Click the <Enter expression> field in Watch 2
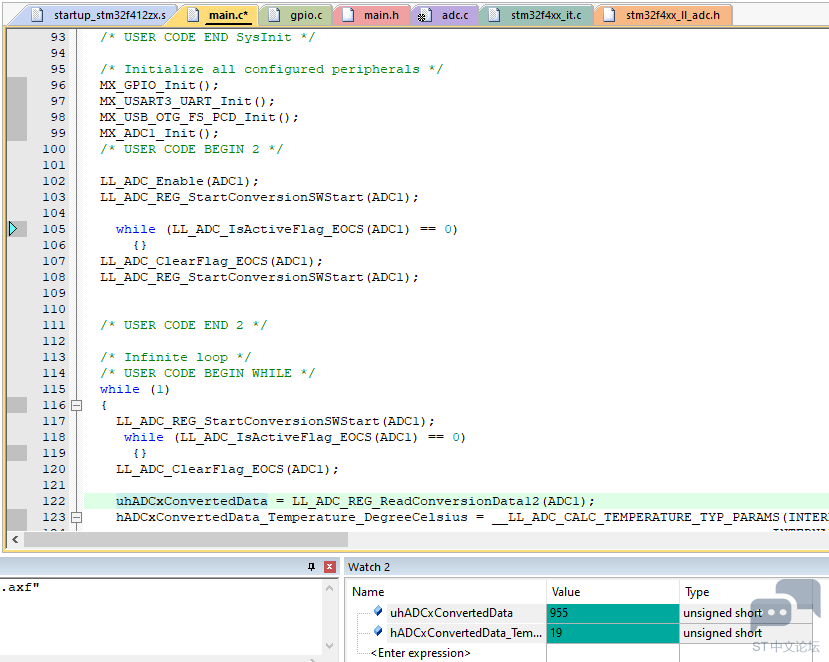The image size is (829, 662). (x=420, y=653)
